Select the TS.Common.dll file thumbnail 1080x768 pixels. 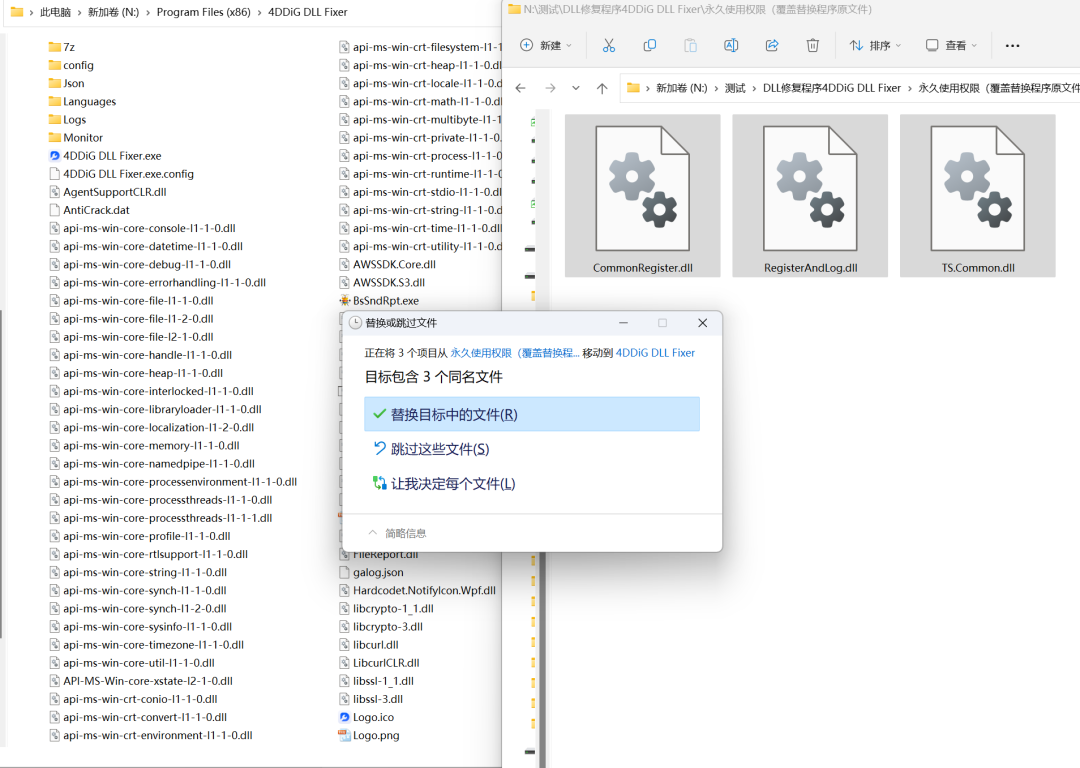click(x=977, y=196)
